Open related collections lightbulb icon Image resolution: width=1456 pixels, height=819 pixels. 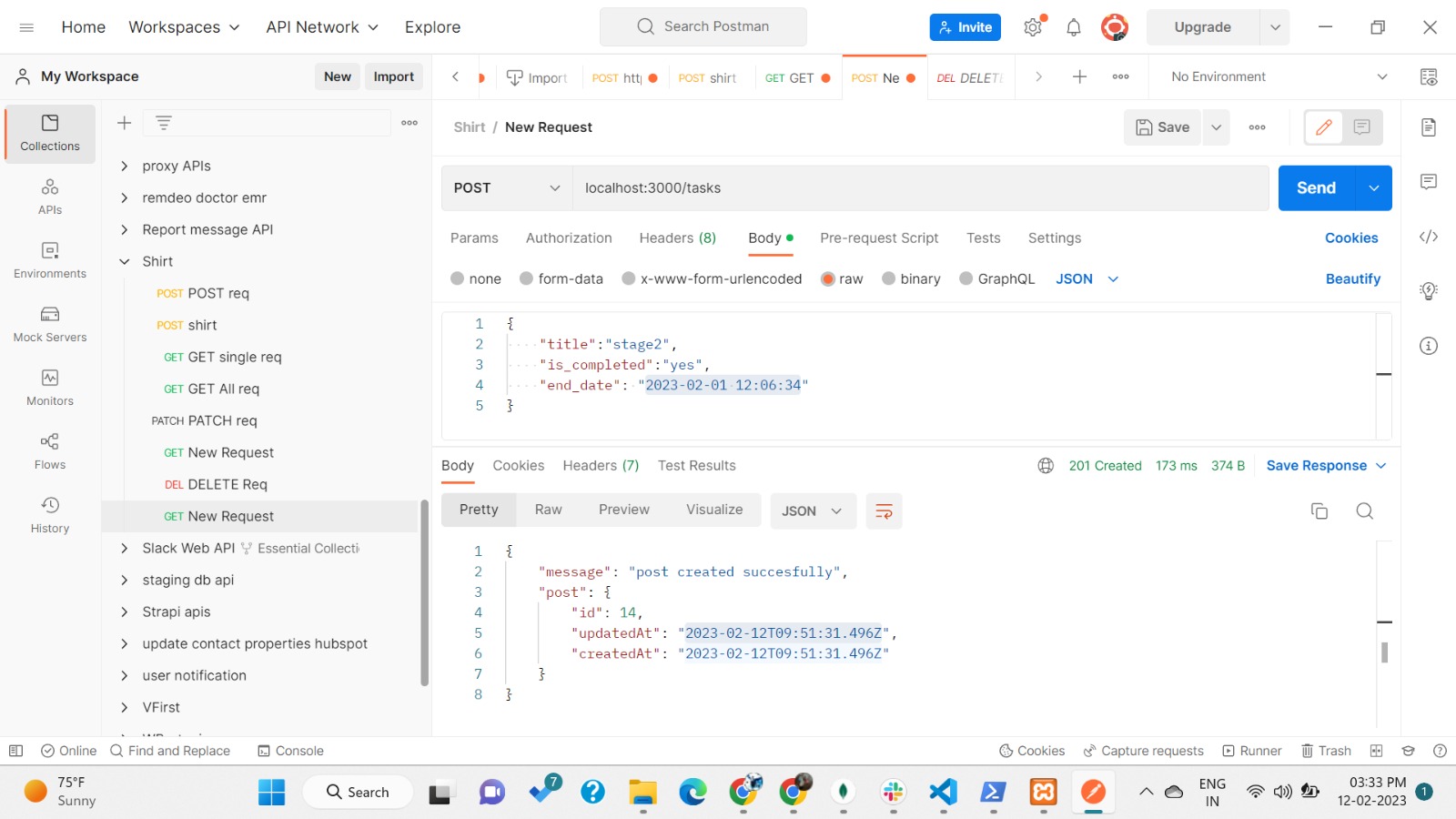[x=1429, y=291]
